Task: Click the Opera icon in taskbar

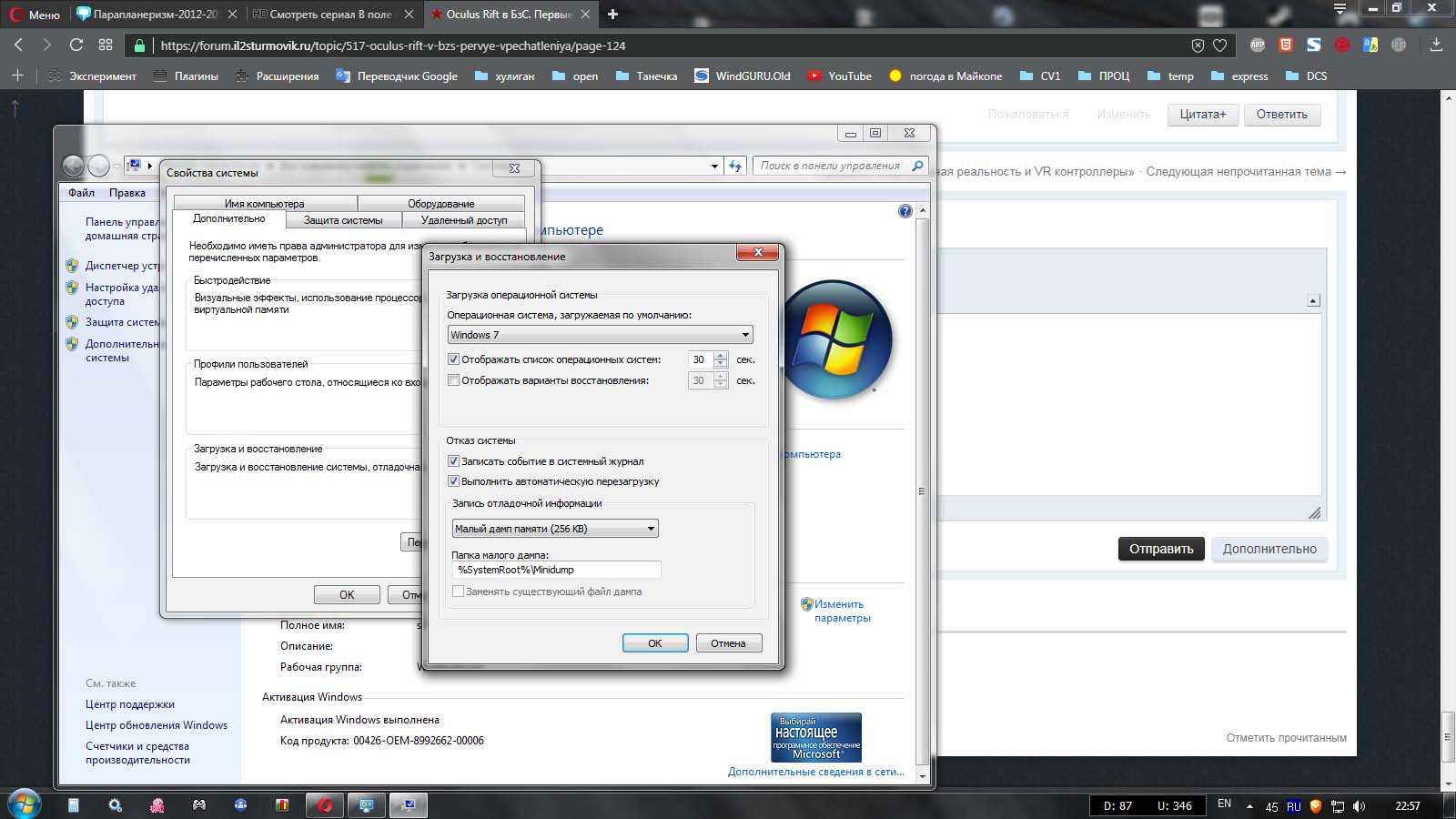Action: (325, 805)
